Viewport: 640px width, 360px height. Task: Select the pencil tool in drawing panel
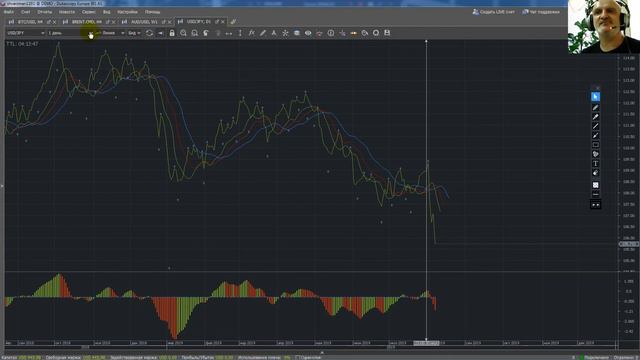tap(596, 107)
